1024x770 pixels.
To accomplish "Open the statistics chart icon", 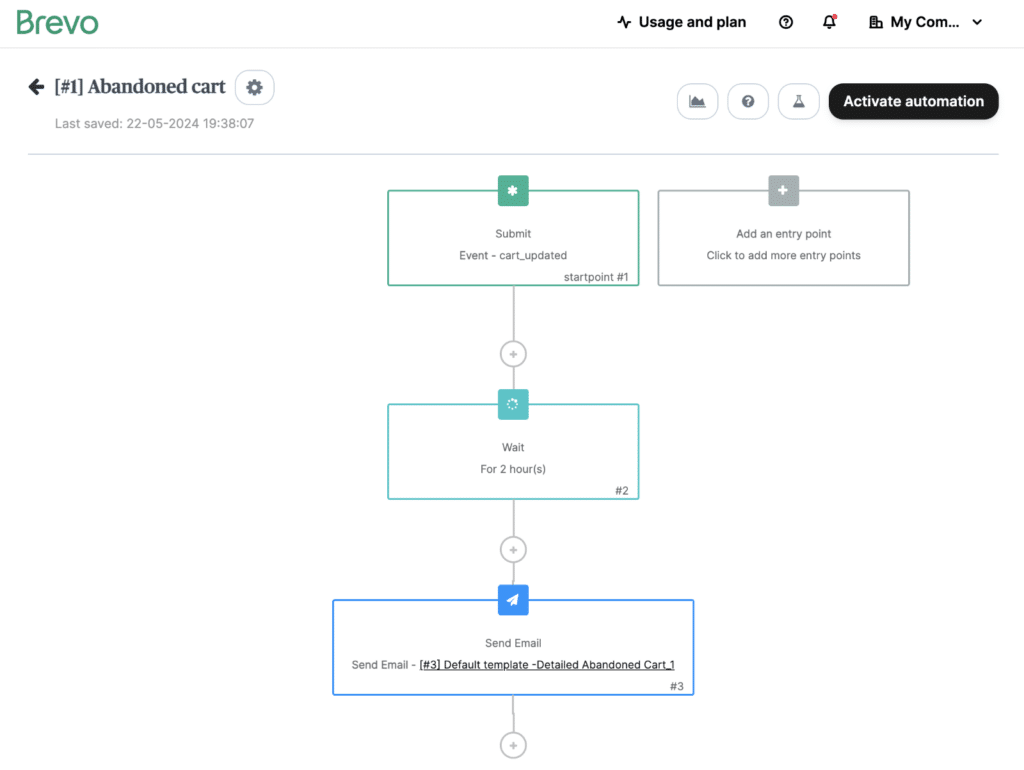I will click(697, 101).
